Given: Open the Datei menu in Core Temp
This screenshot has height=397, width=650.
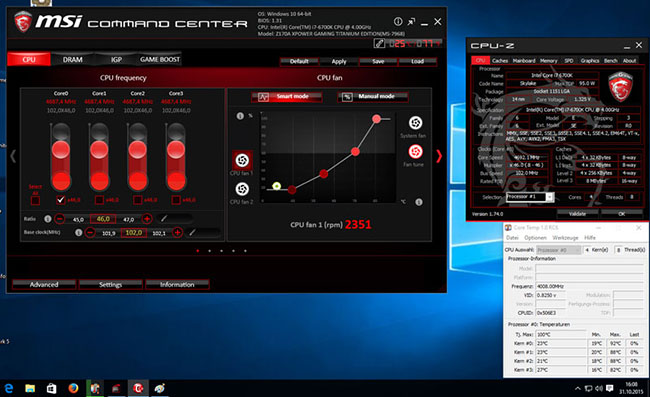Looking at the screenshot, I should point(512,238).
